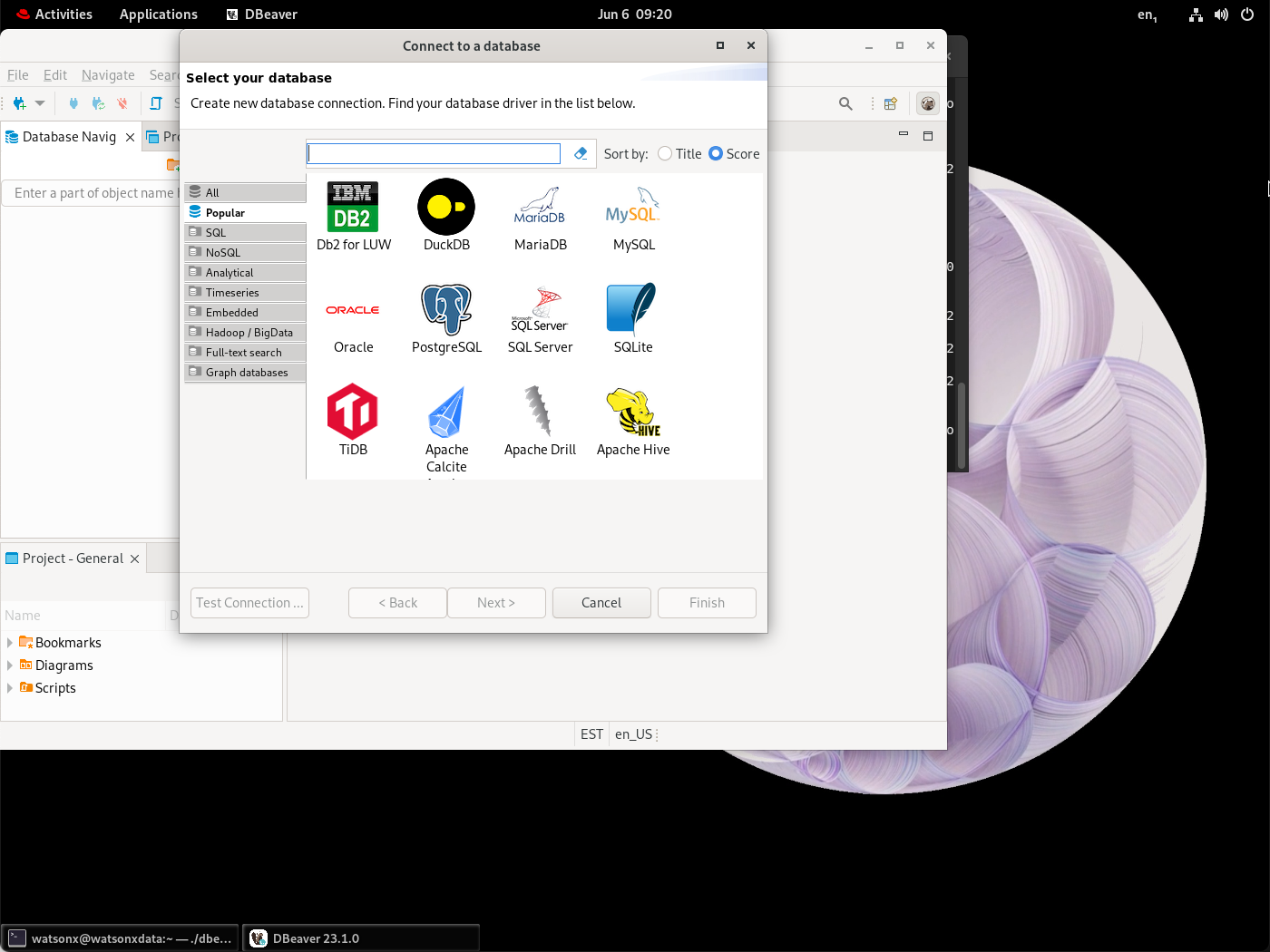Click the search magnifier icon in DBeaver toolbar
This screenshot has width=1270, height=952.
tap(845, 103)
